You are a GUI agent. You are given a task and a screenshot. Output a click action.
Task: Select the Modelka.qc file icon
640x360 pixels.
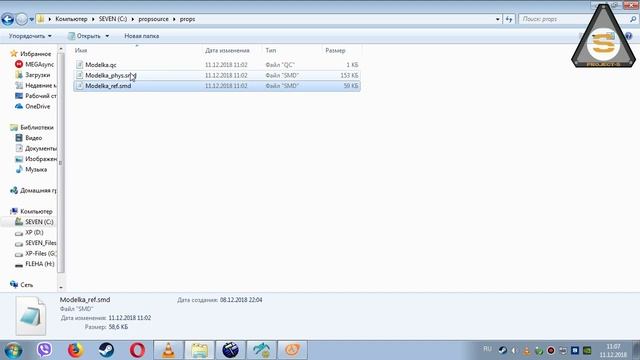(x=80, y=64)
